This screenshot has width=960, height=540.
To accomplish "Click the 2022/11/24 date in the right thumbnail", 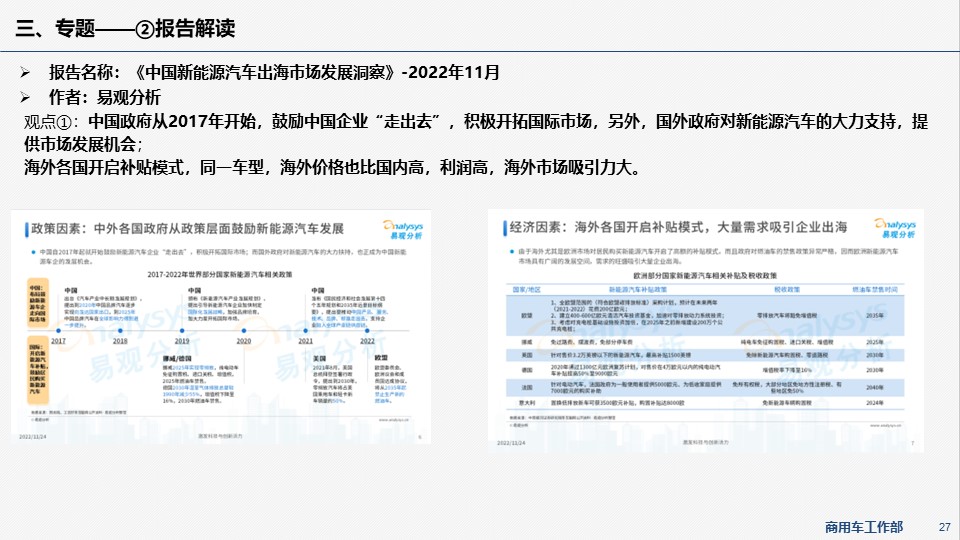I will [x=511, y=443].
